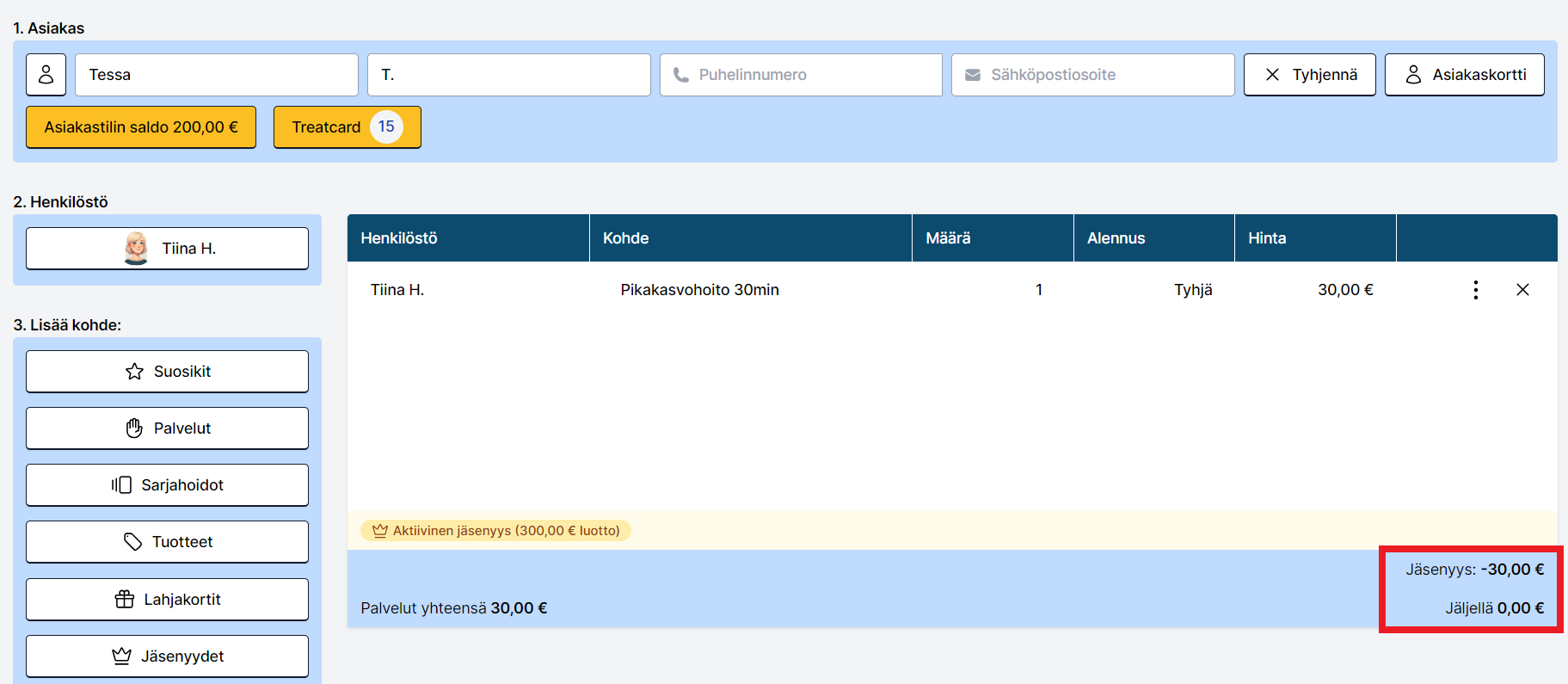1568x684 pixels.
Task: Open Lahjakortit gift cards
Action: [x=167, y=600]
